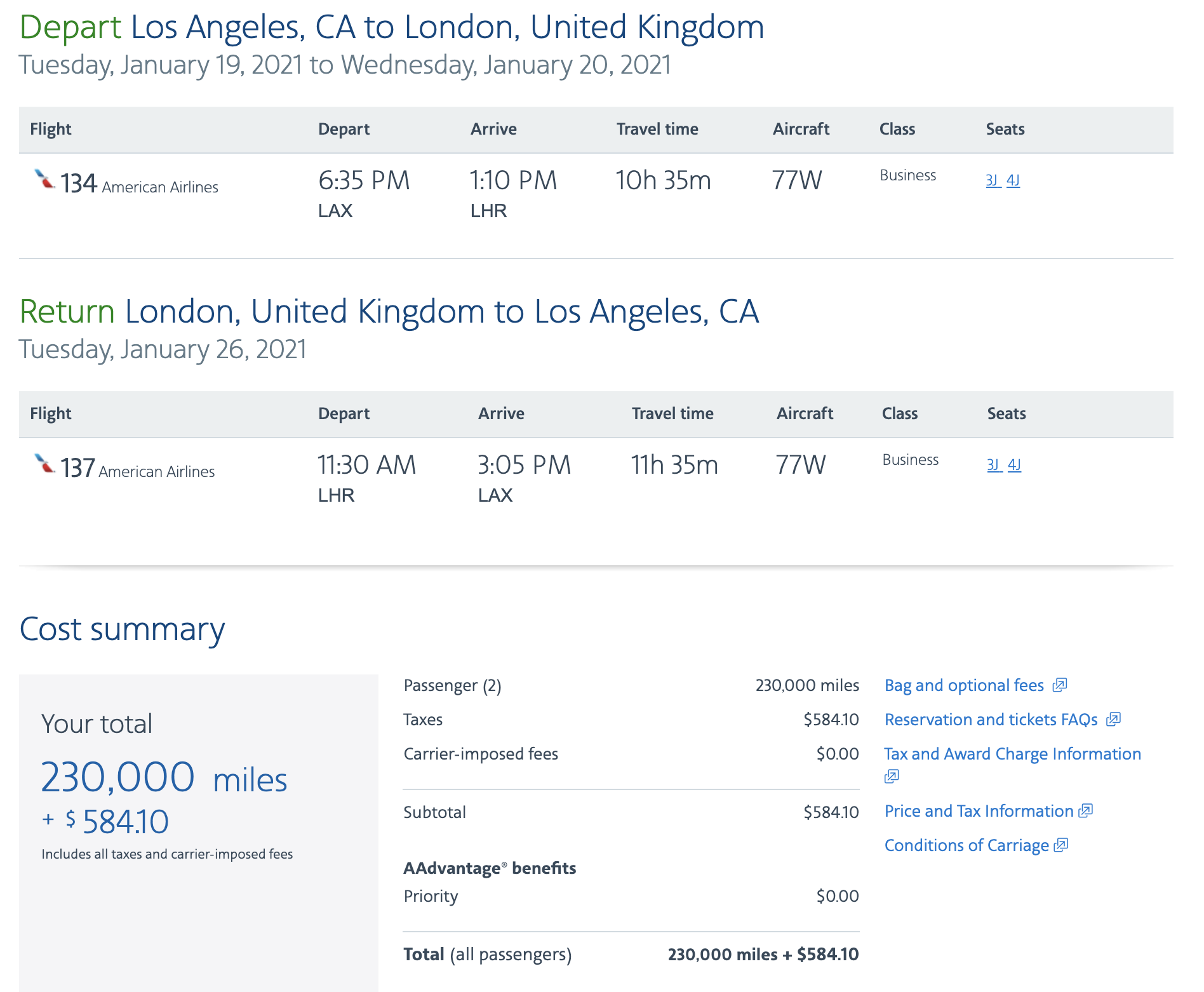The image size is (1204, 992).
Task: Click American Airlines logo next to flight 134
Action: [44, 179]
